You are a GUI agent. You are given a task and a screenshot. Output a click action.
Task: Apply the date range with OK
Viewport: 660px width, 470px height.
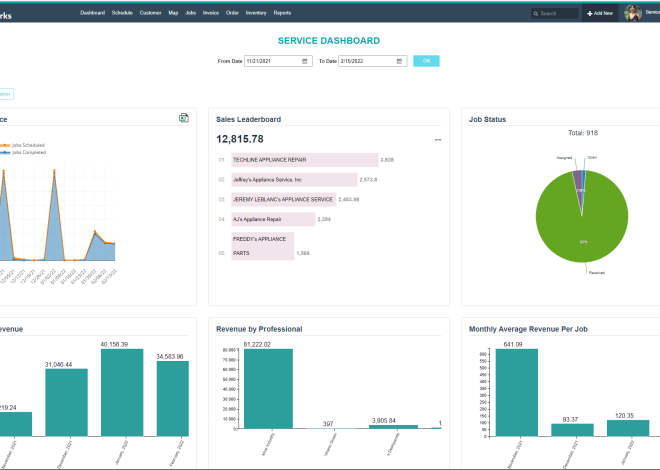coord(426,61)
